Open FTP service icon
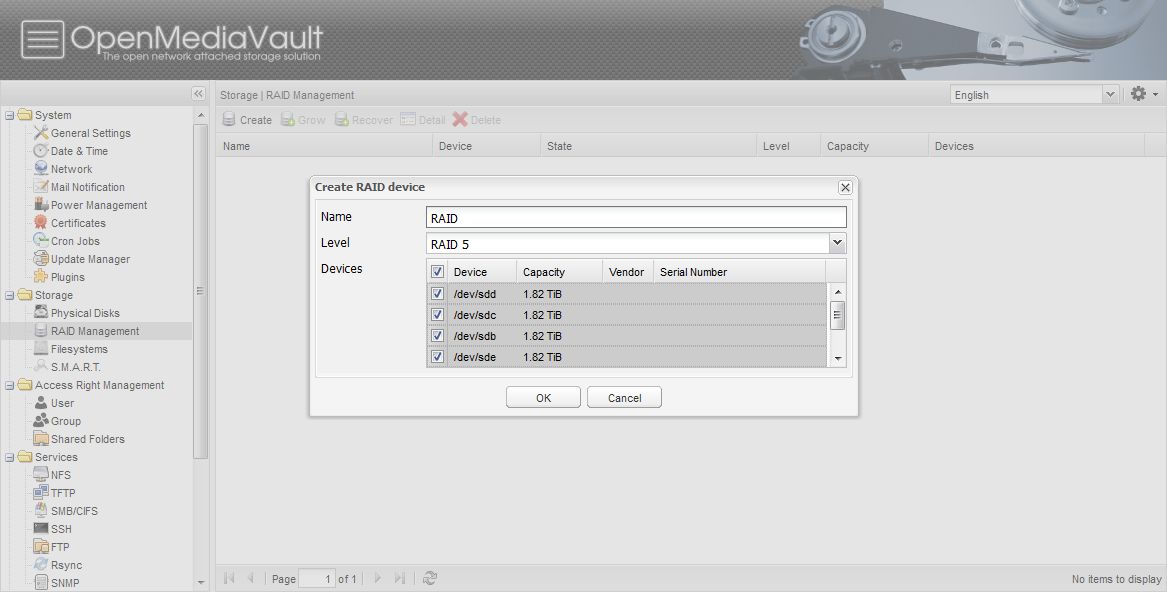 [41, 547]
